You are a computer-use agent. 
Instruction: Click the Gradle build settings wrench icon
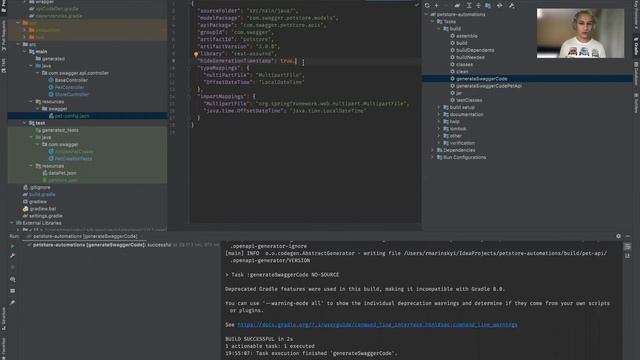(x=511, y=6)
